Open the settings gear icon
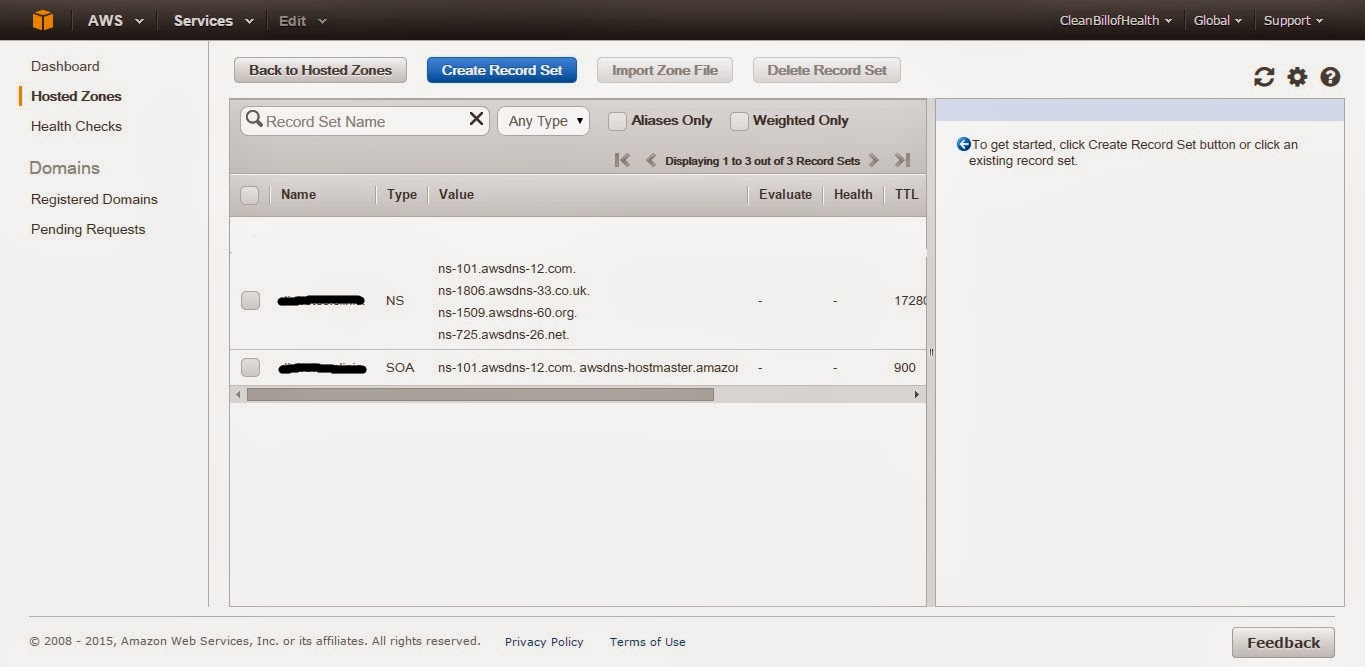Viewport: 1365px width, 667px height. click(x=1297, y=77)
